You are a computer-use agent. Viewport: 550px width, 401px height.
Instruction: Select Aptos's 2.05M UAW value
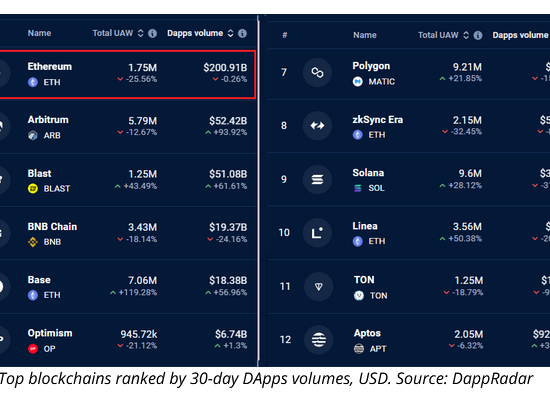[469, 334]
